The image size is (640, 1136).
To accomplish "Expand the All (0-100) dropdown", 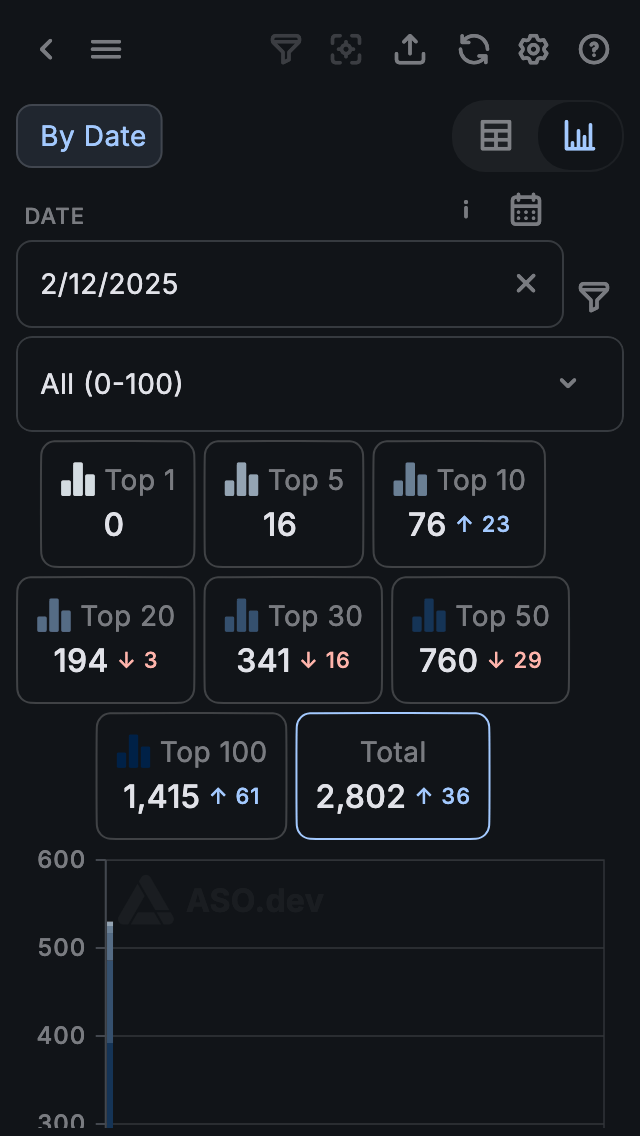I will pyautogui.click(x=320, y=384).
